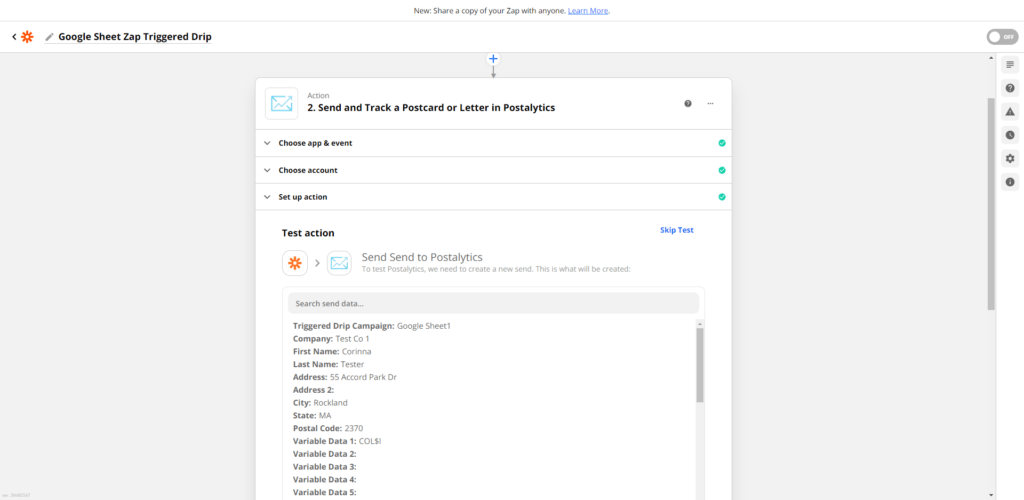Select the Company: Test Co 1 row
The image size is (1024, 500).
click(331, 339)
